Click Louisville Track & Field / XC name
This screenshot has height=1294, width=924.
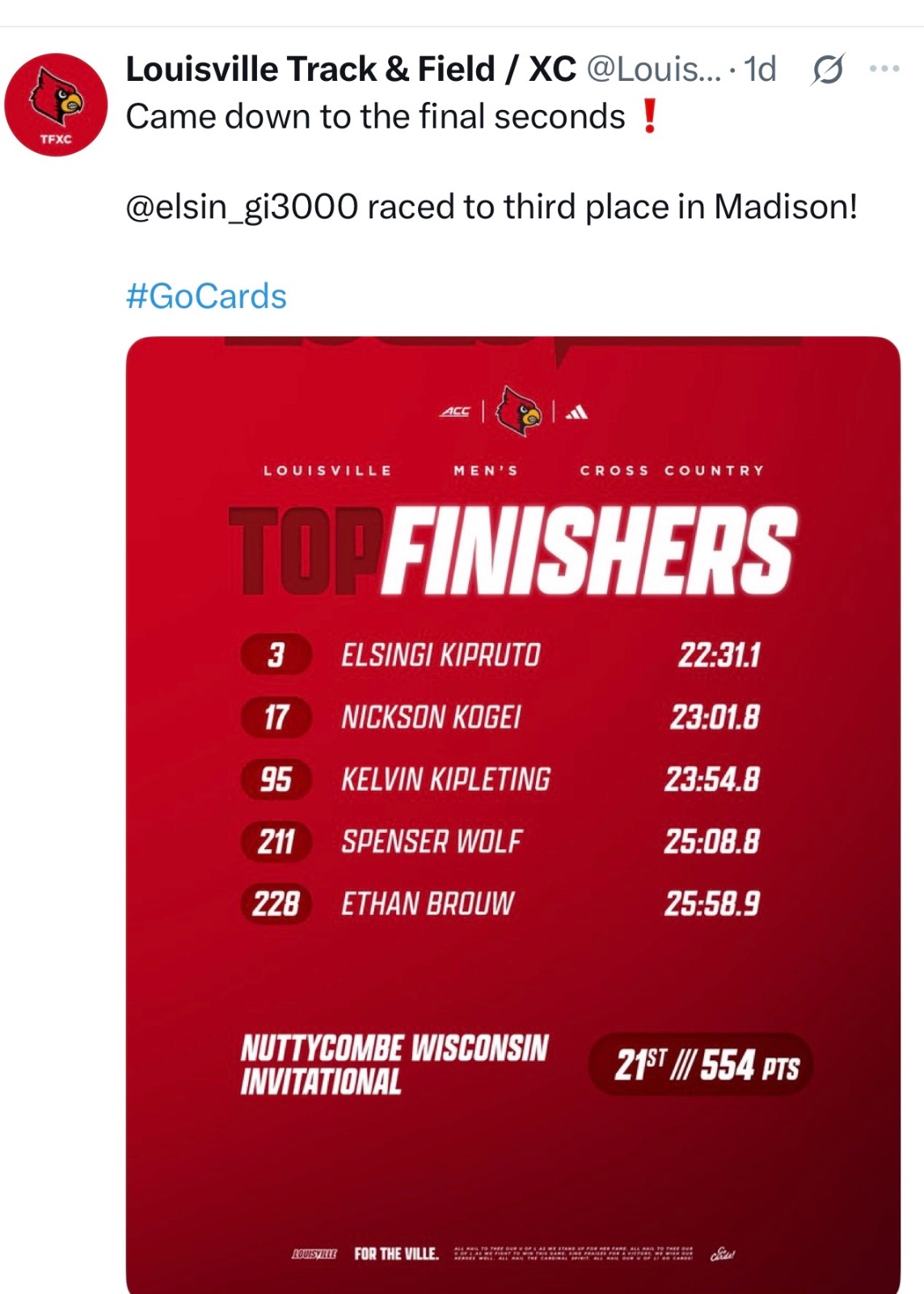click(x=351, y=70)
